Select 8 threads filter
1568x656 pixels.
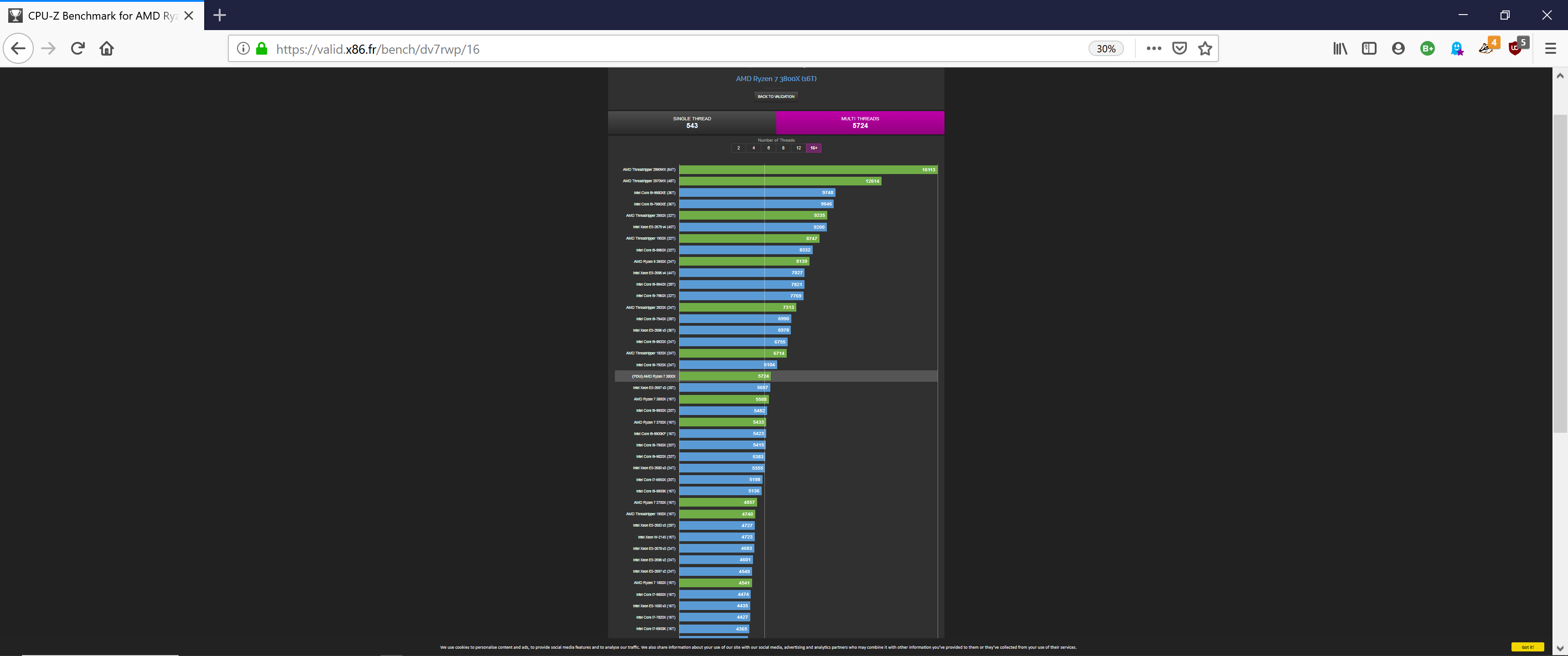[x=784, y=148]
